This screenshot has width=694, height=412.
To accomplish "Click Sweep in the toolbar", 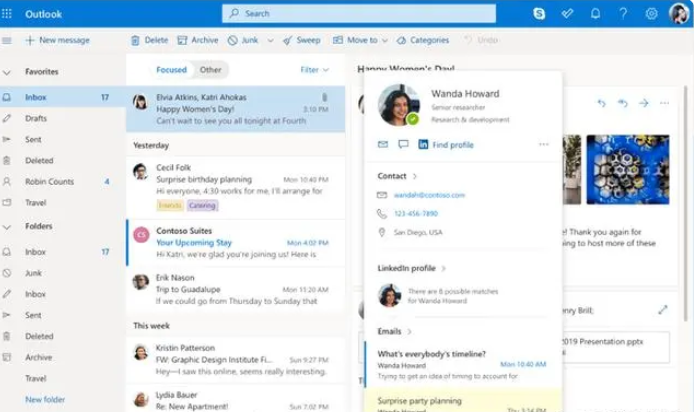I will point(301,40).
